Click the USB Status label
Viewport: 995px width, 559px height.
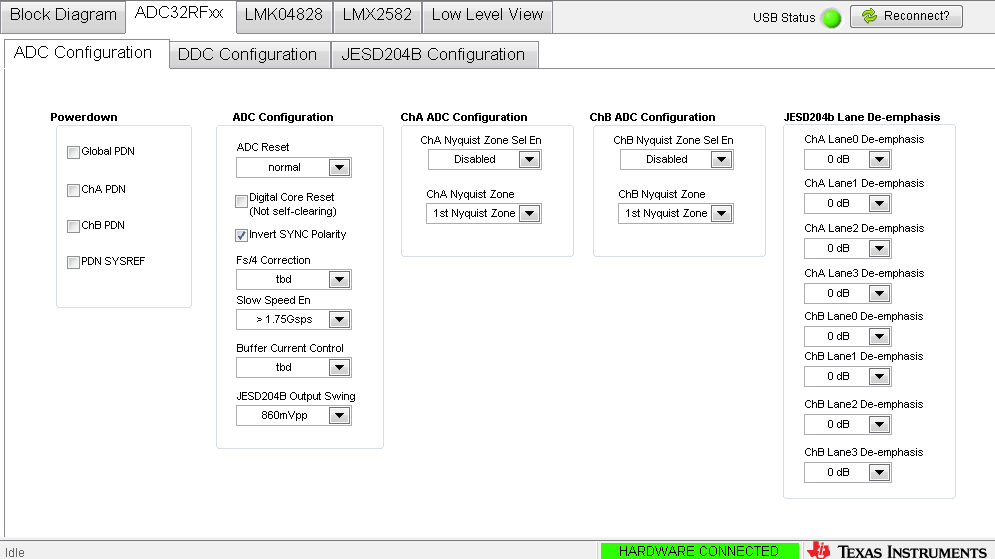784,18
